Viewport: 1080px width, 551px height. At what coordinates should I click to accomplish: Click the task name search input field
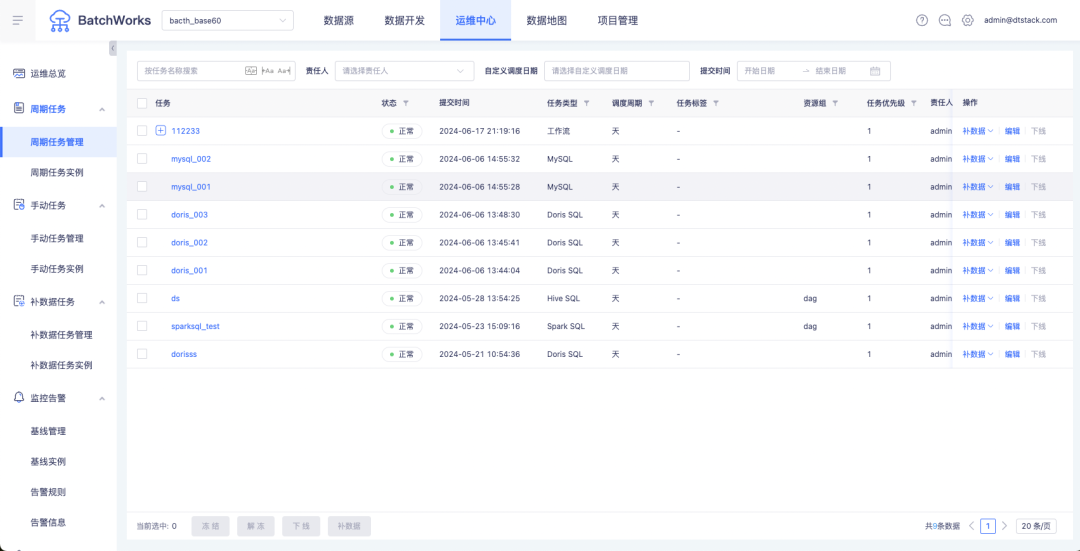pos(192,71)
